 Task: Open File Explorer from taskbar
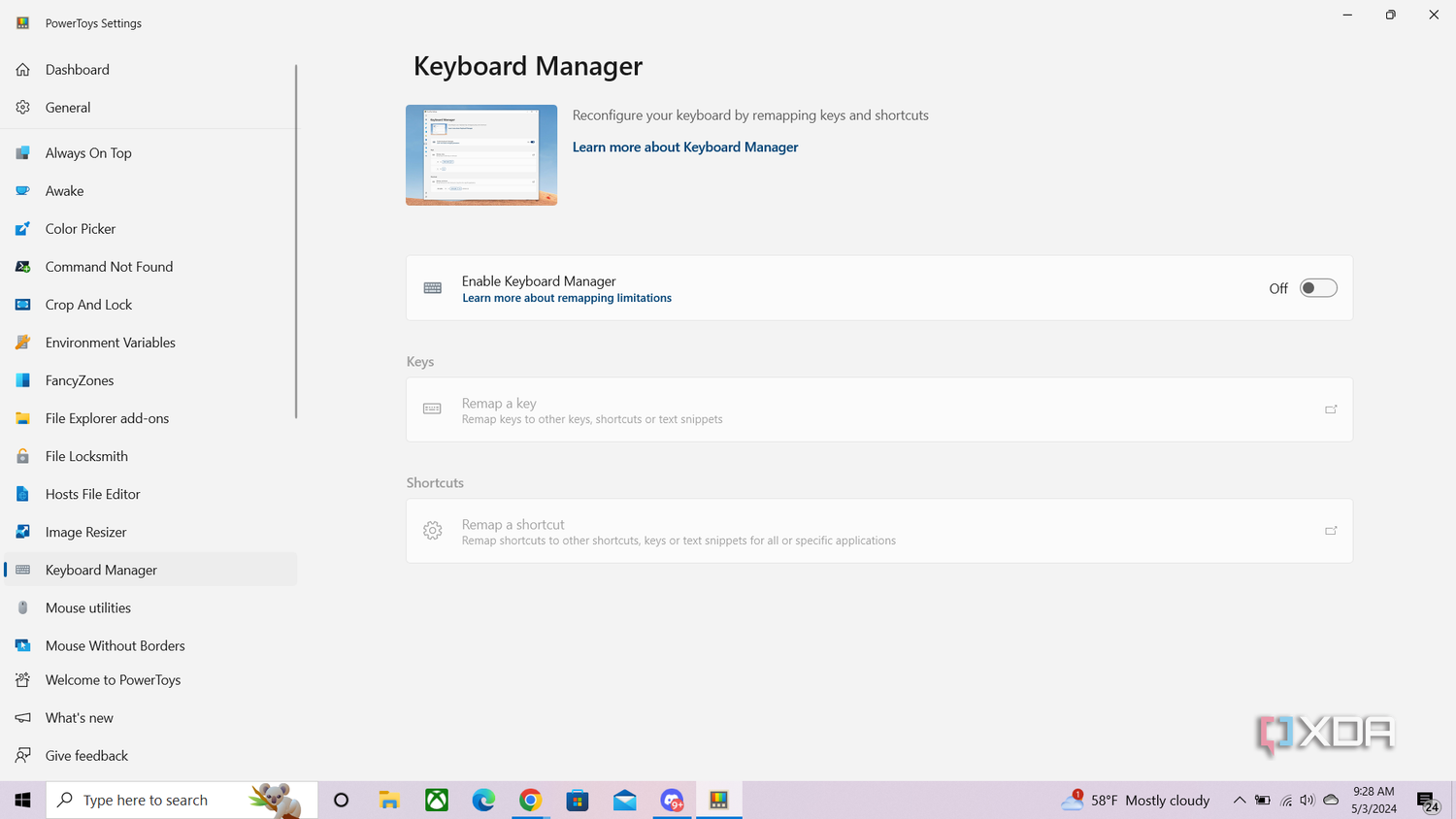(389, 801)
